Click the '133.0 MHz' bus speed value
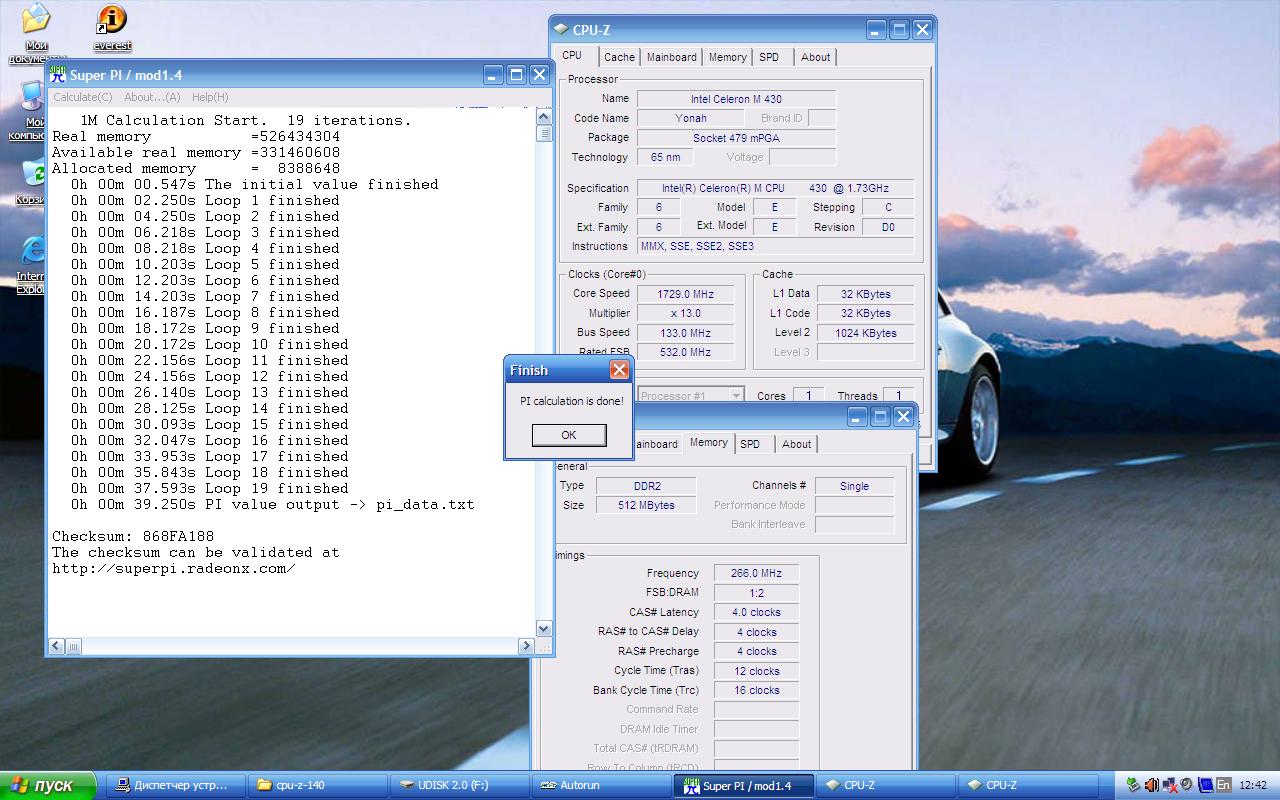The height and width of the screenshot is (800, 1280). [x=685, y=333]
